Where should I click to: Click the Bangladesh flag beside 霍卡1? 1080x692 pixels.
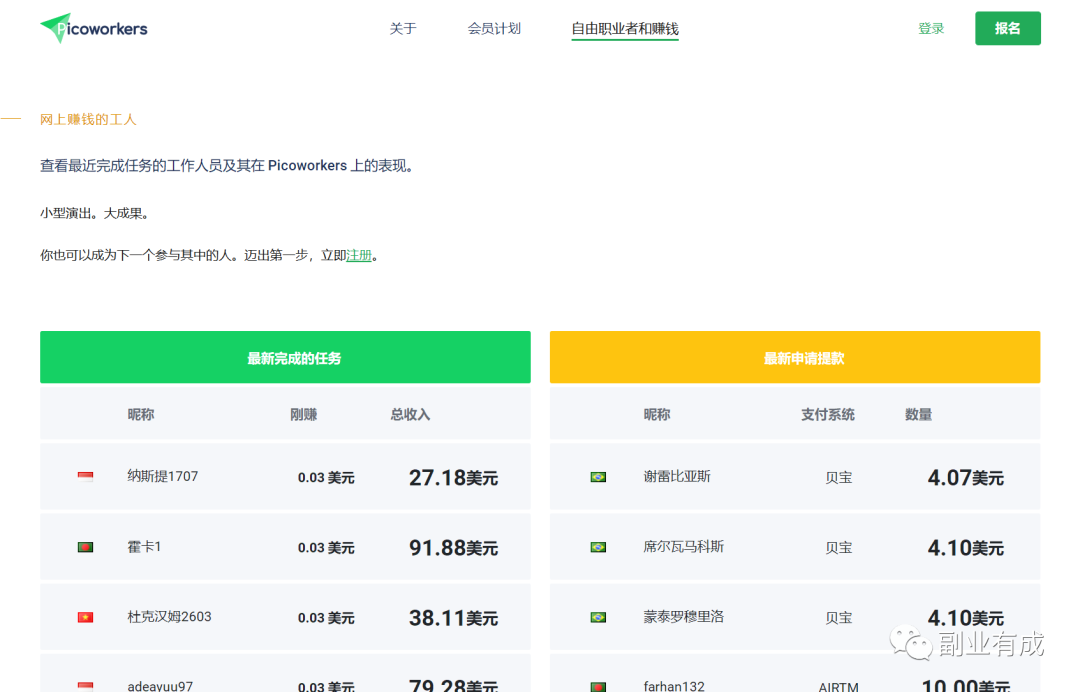click(85, 547)
